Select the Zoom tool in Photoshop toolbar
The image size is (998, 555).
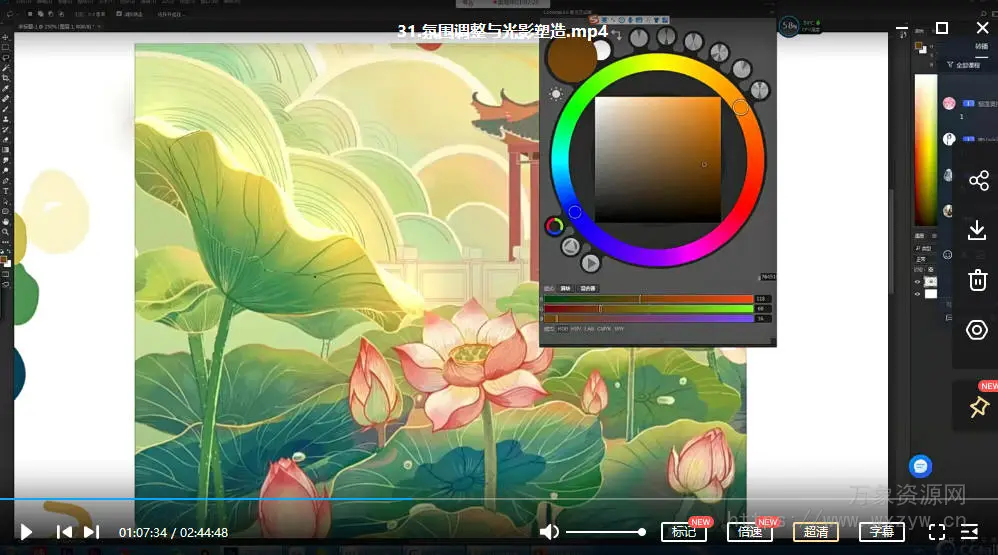[x=6, y=231]
